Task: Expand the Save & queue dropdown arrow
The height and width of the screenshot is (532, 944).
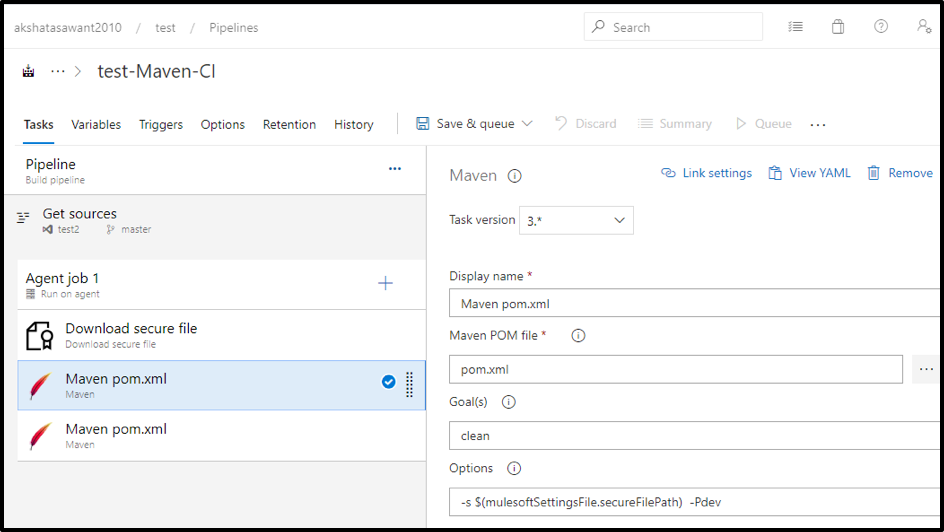Action: pos(527,124)
